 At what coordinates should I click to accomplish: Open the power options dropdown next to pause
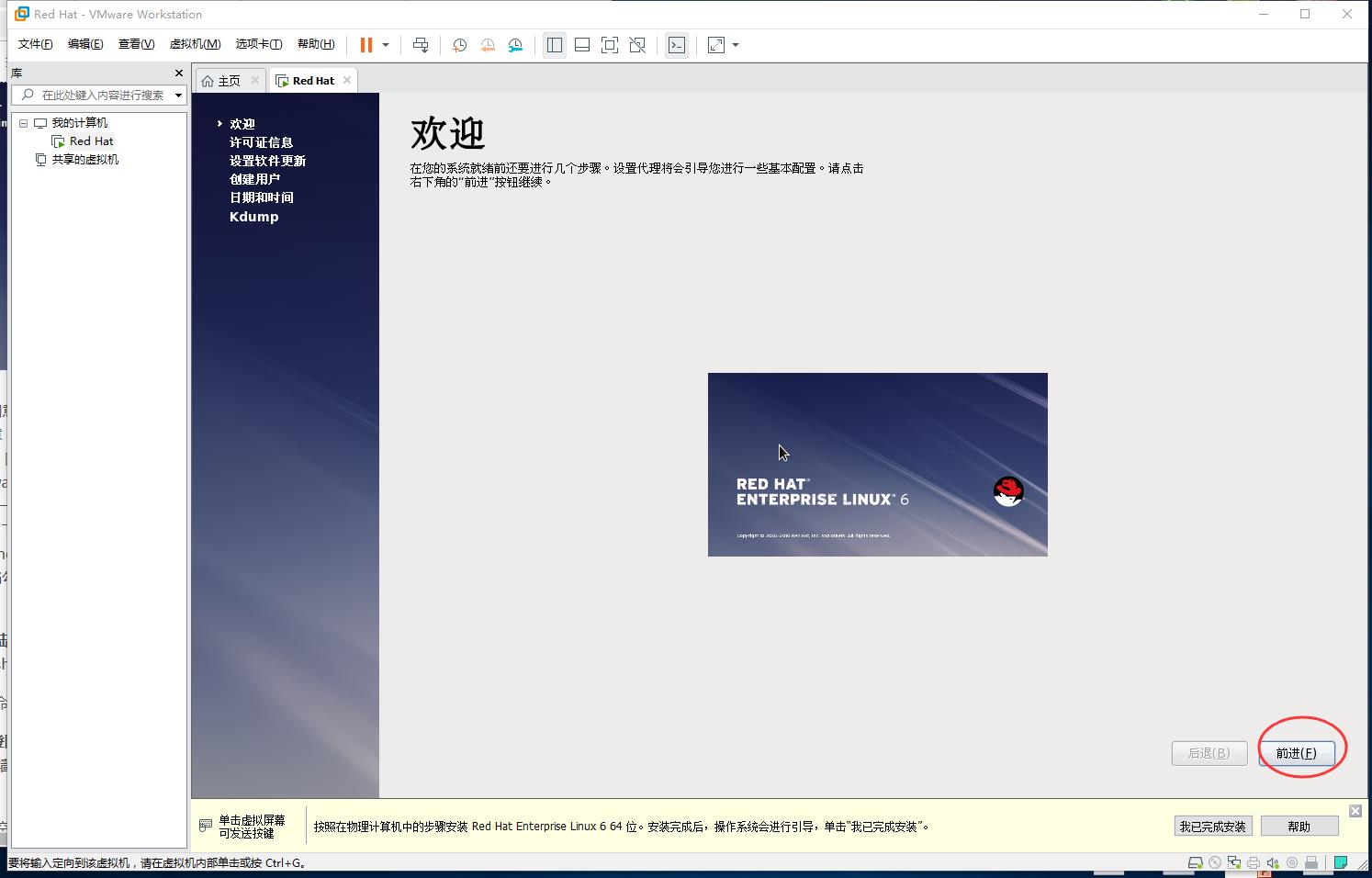click(x=386, y=45)
